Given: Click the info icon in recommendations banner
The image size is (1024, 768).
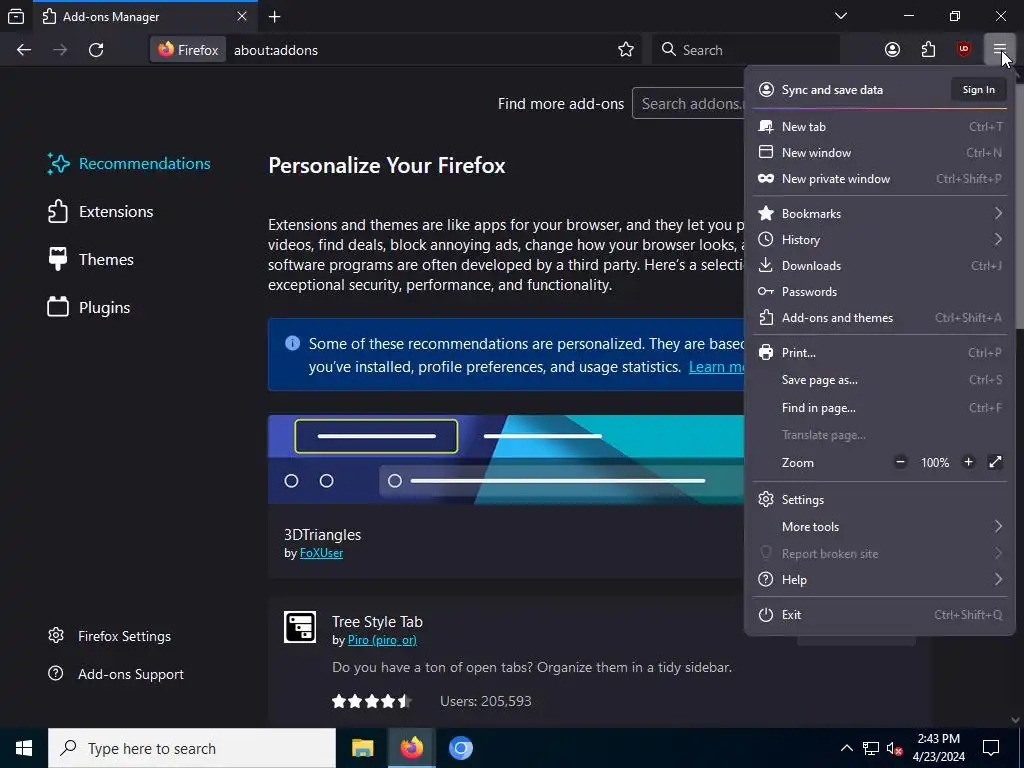Looking at the screenshot, I should (x=293, y=343).
